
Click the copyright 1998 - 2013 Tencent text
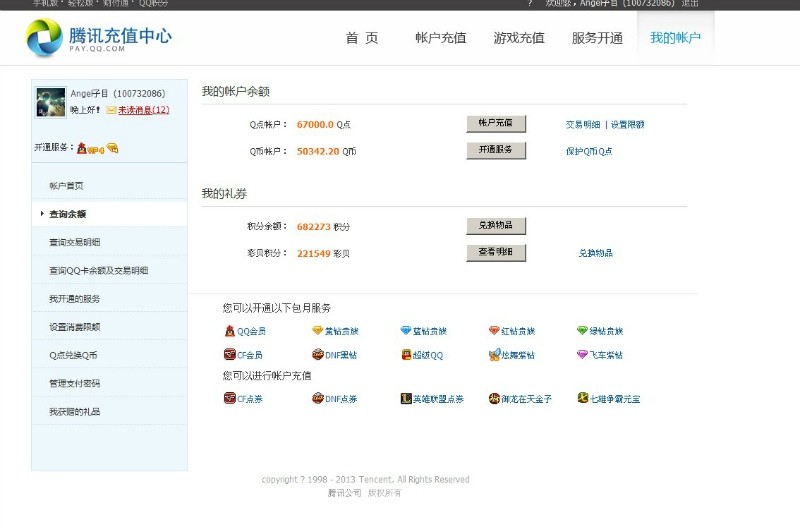point(365,480)
